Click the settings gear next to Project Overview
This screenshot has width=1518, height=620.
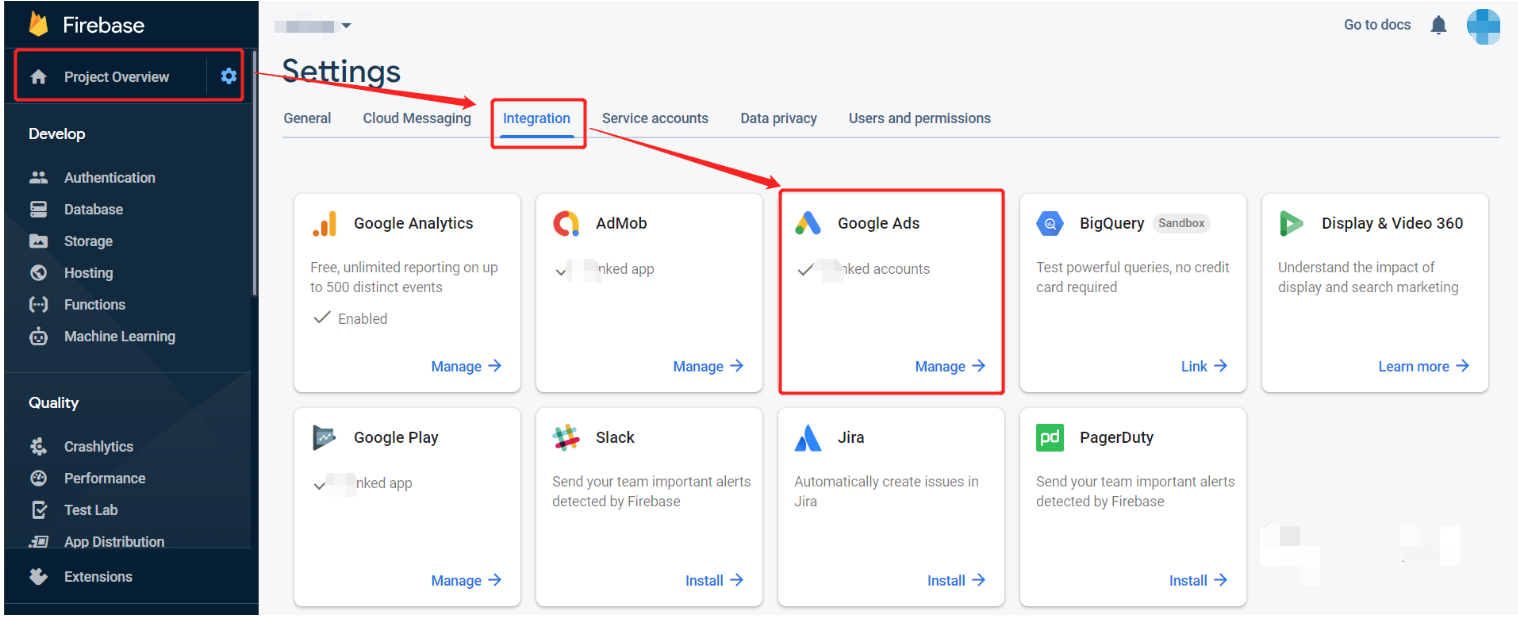229,76
